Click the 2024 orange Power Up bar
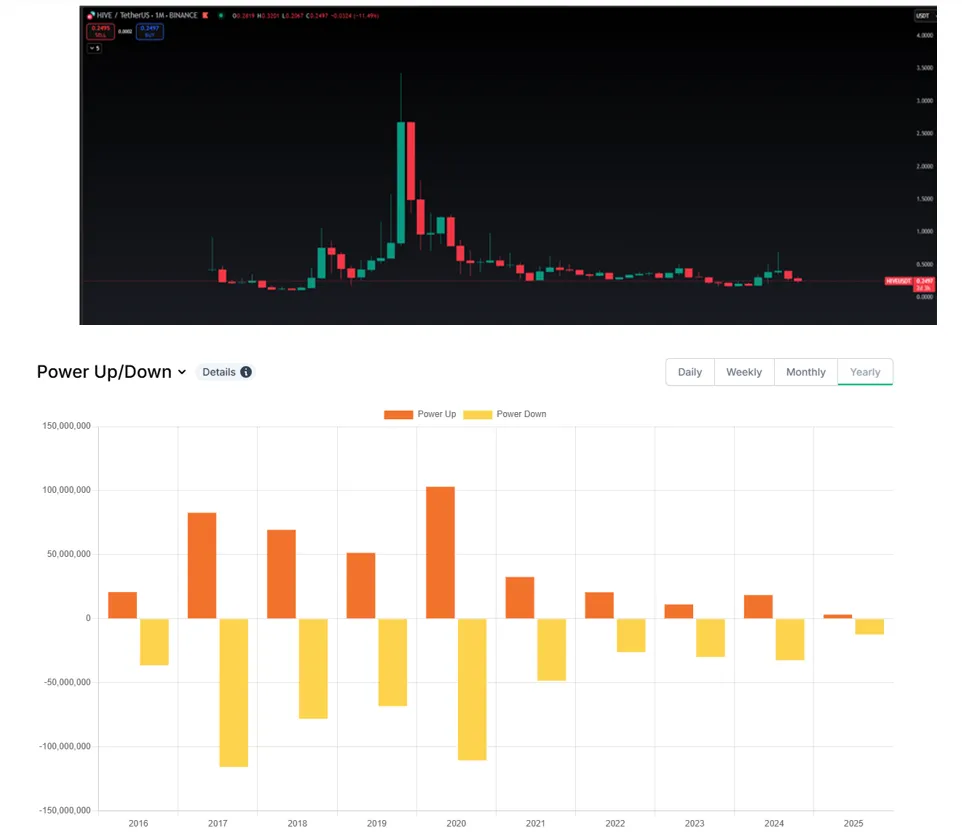The width and height of the screenshot is (962, 840). click(x=758, y=606)
